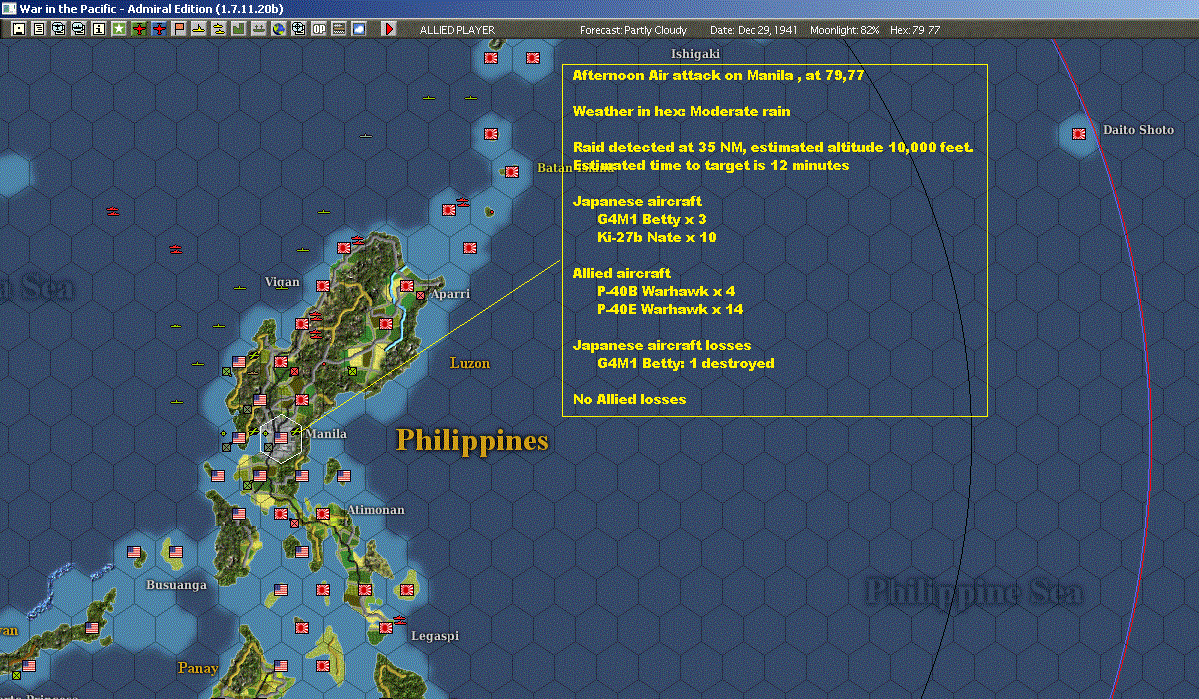Click the Luzon island label
The width and height of the screenshot is (1199, 699).
point(470,363)
